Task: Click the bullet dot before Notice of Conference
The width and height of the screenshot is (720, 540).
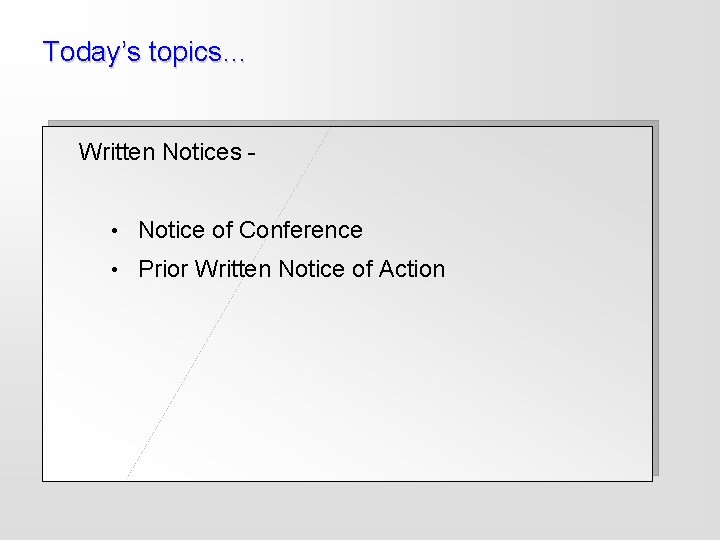Action: [117, 231]
